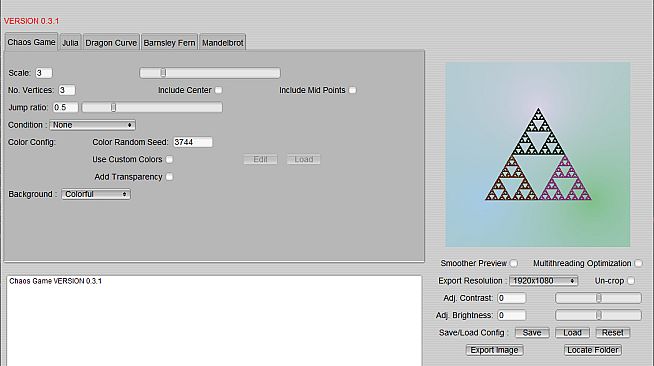
Task: Click the Scale slider handle
Action: (163, 73)
